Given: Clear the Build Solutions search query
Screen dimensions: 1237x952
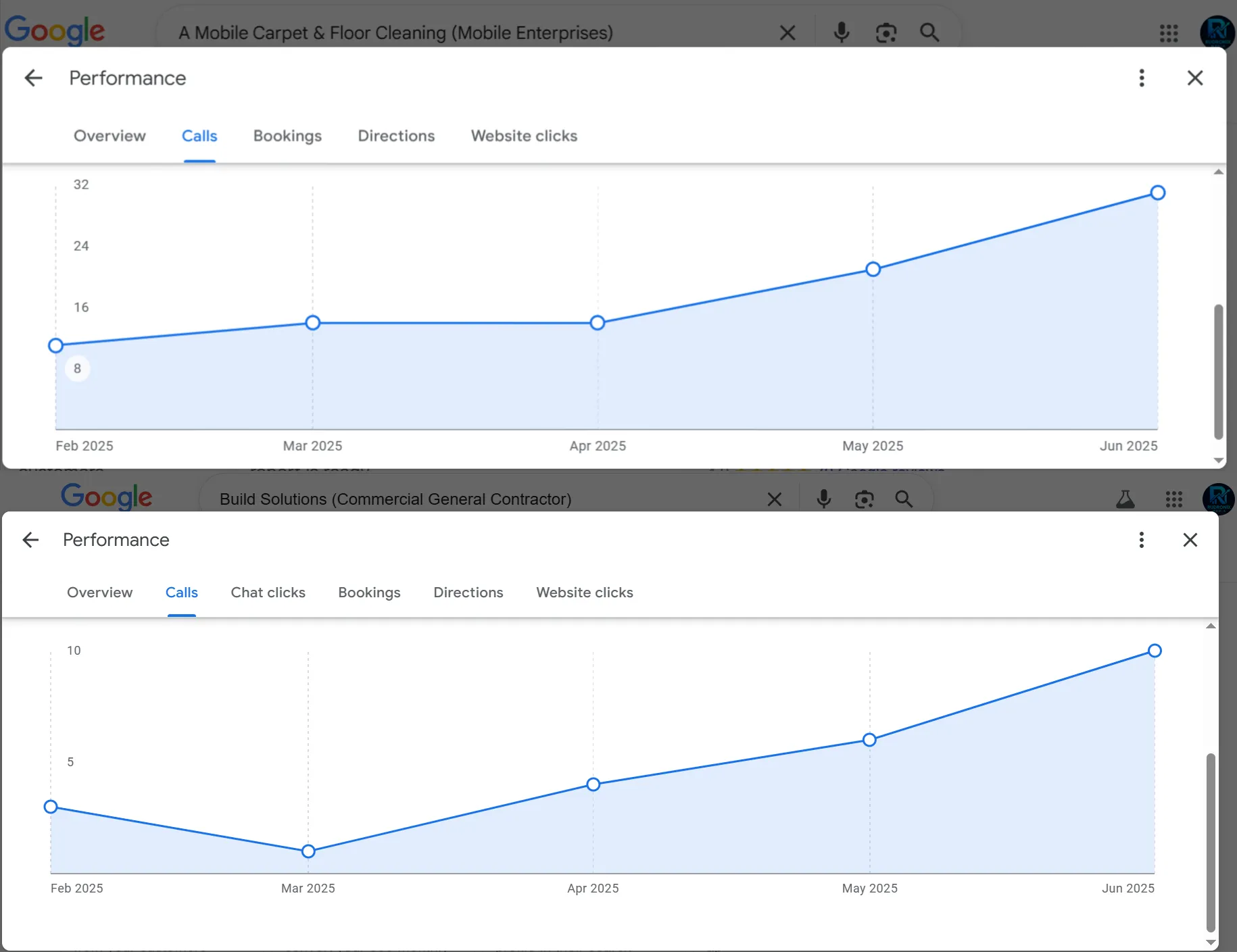Looking at the screenshot, I should pyautogui.click(x=775, y=499).
